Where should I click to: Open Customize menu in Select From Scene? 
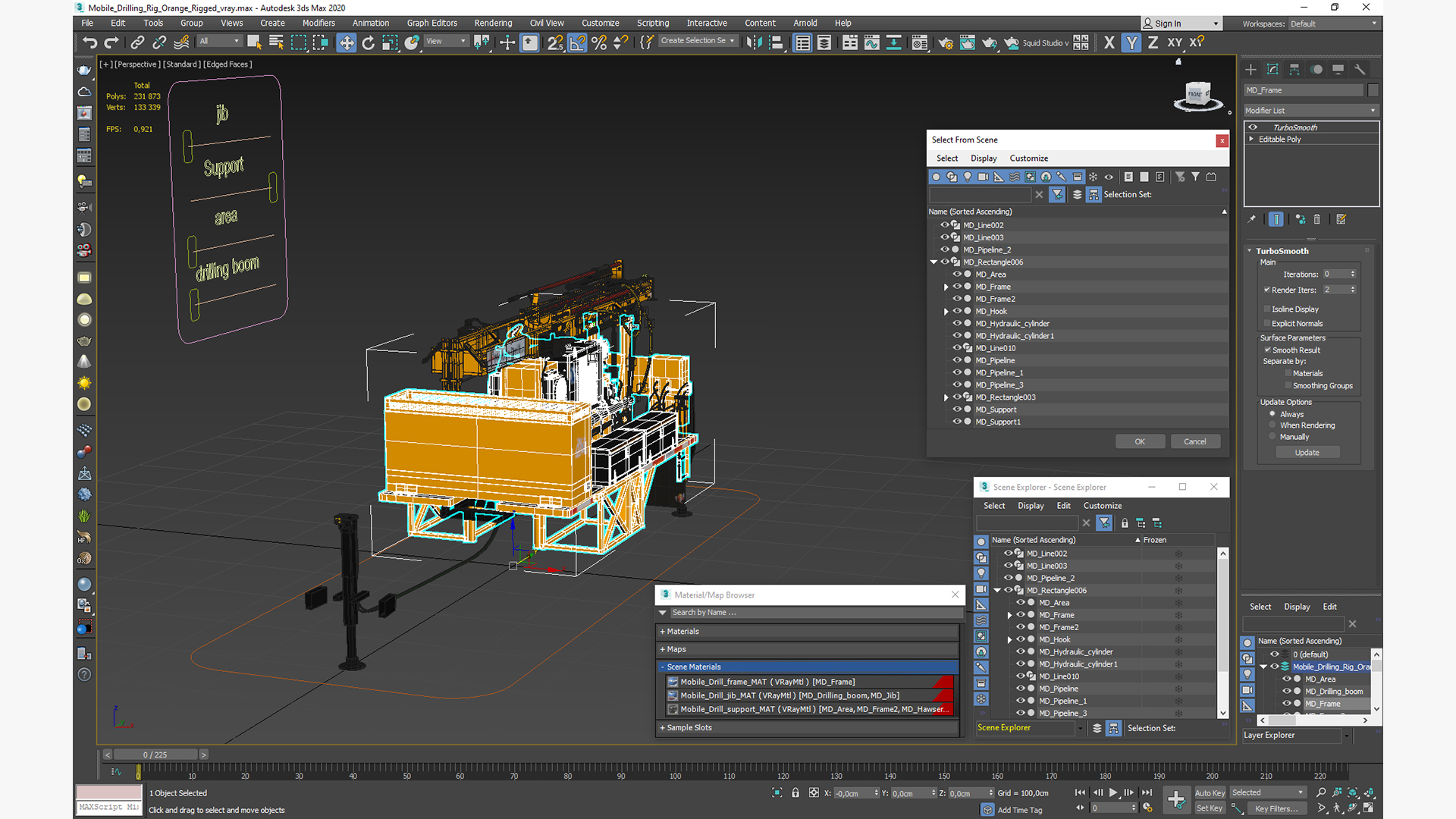click(x=1028, y=158)
